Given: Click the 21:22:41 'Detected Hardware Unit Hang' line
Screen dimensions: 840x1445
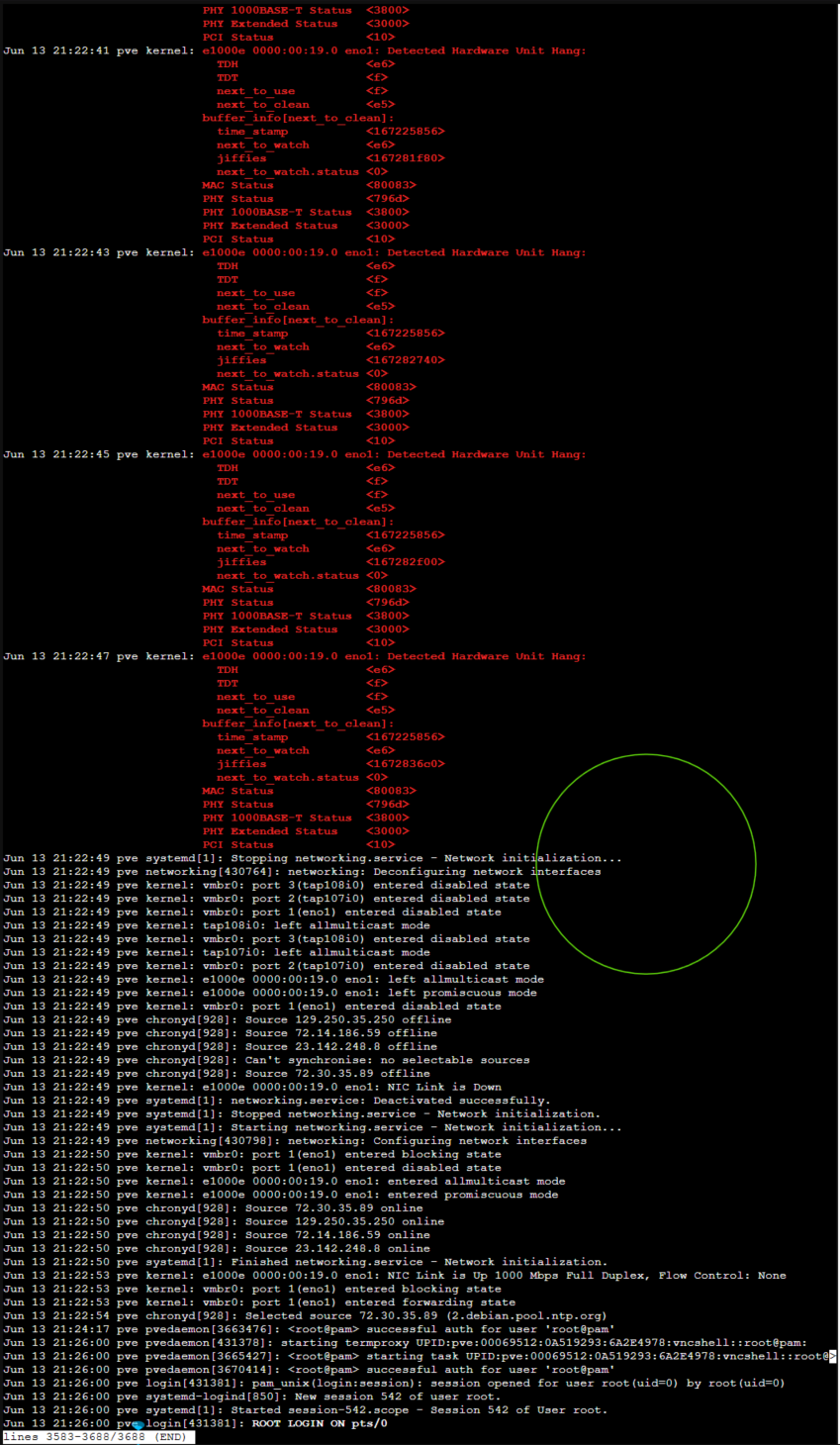Looking at the screenshot, I should (295, 50).
